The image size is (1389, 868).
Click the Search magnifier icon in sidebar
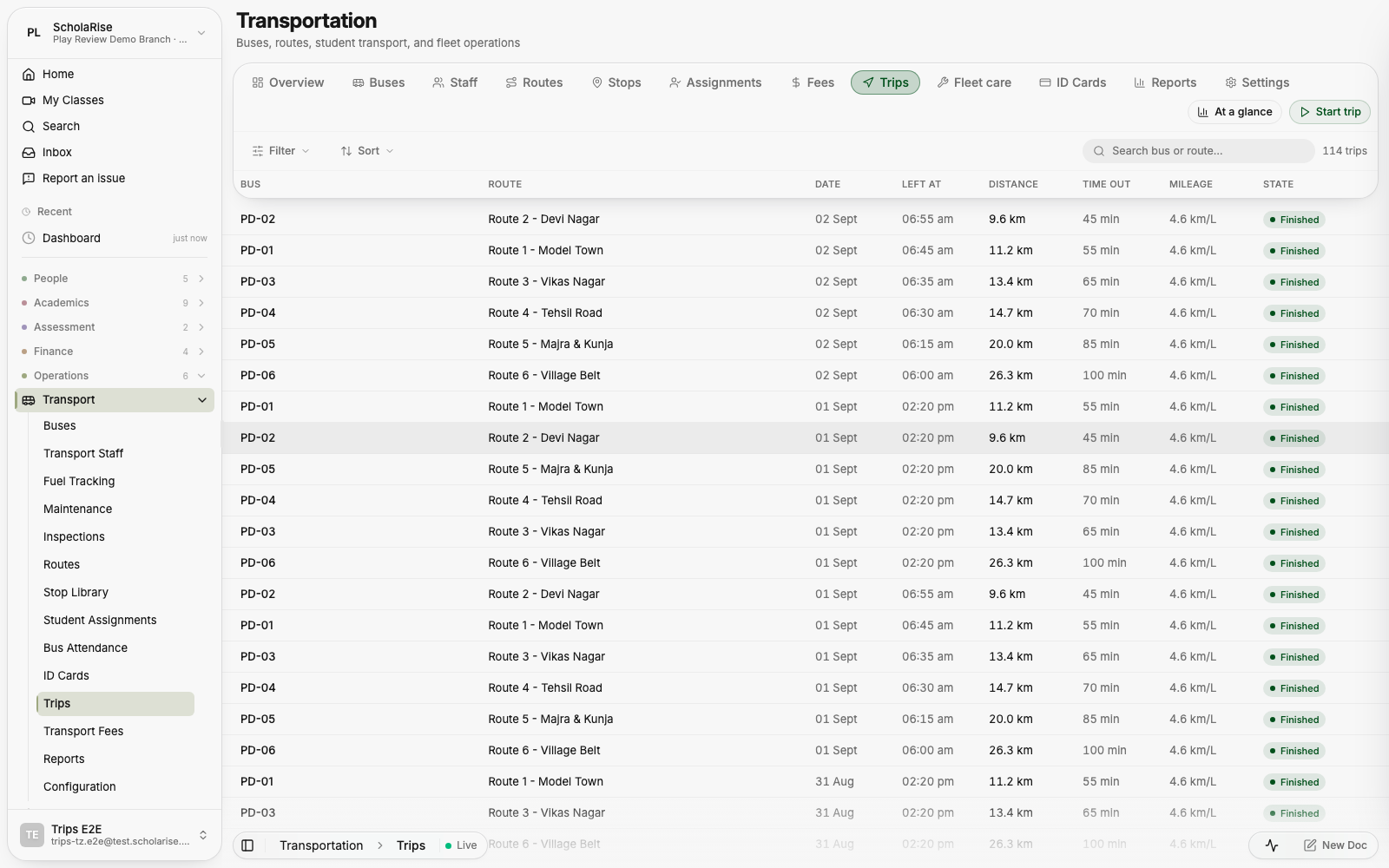[29, 127]
